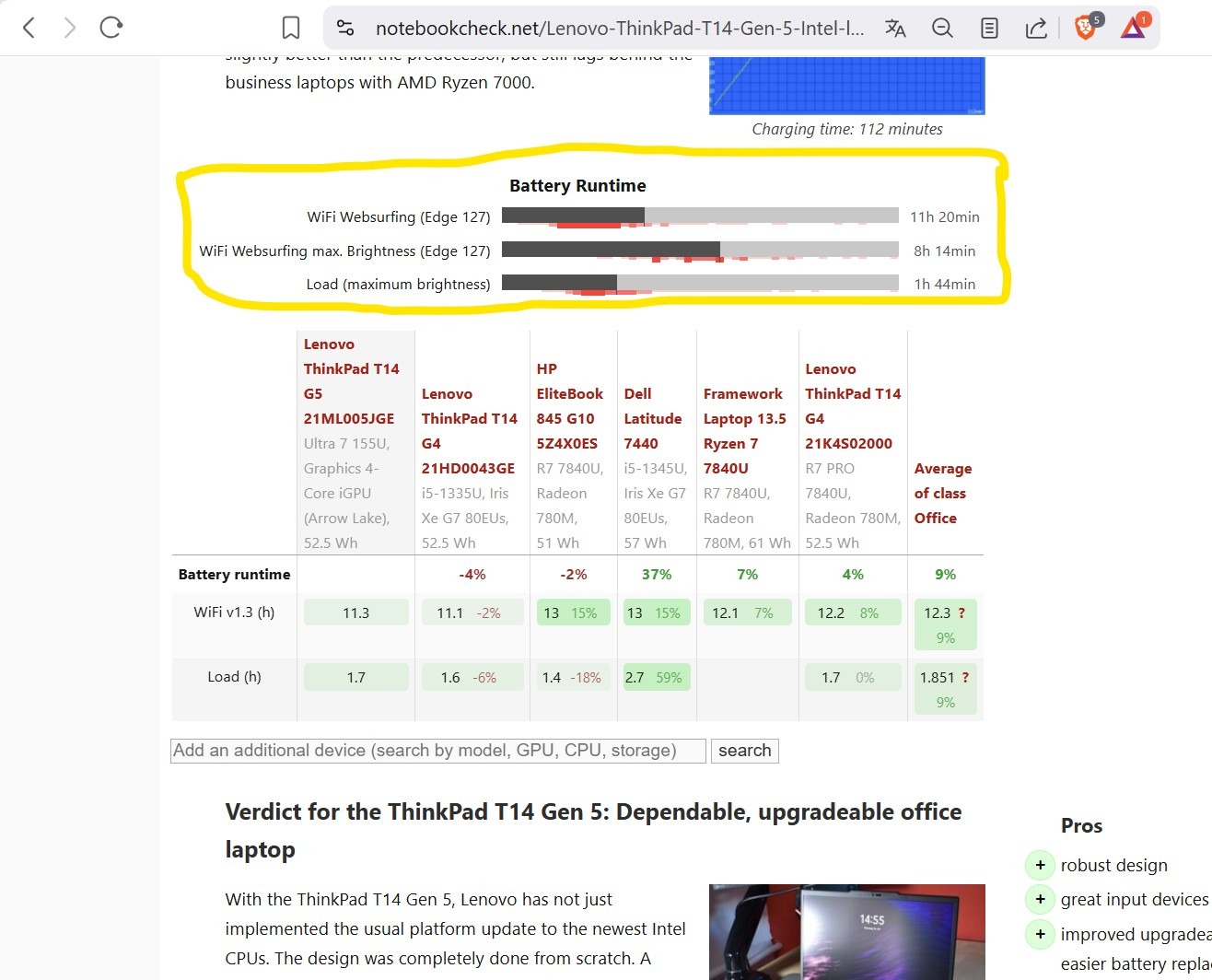Click the Verdict for ThinkPad T14 heading
The width and height of the screenshot is (1212, 980).
coord(594,831)
